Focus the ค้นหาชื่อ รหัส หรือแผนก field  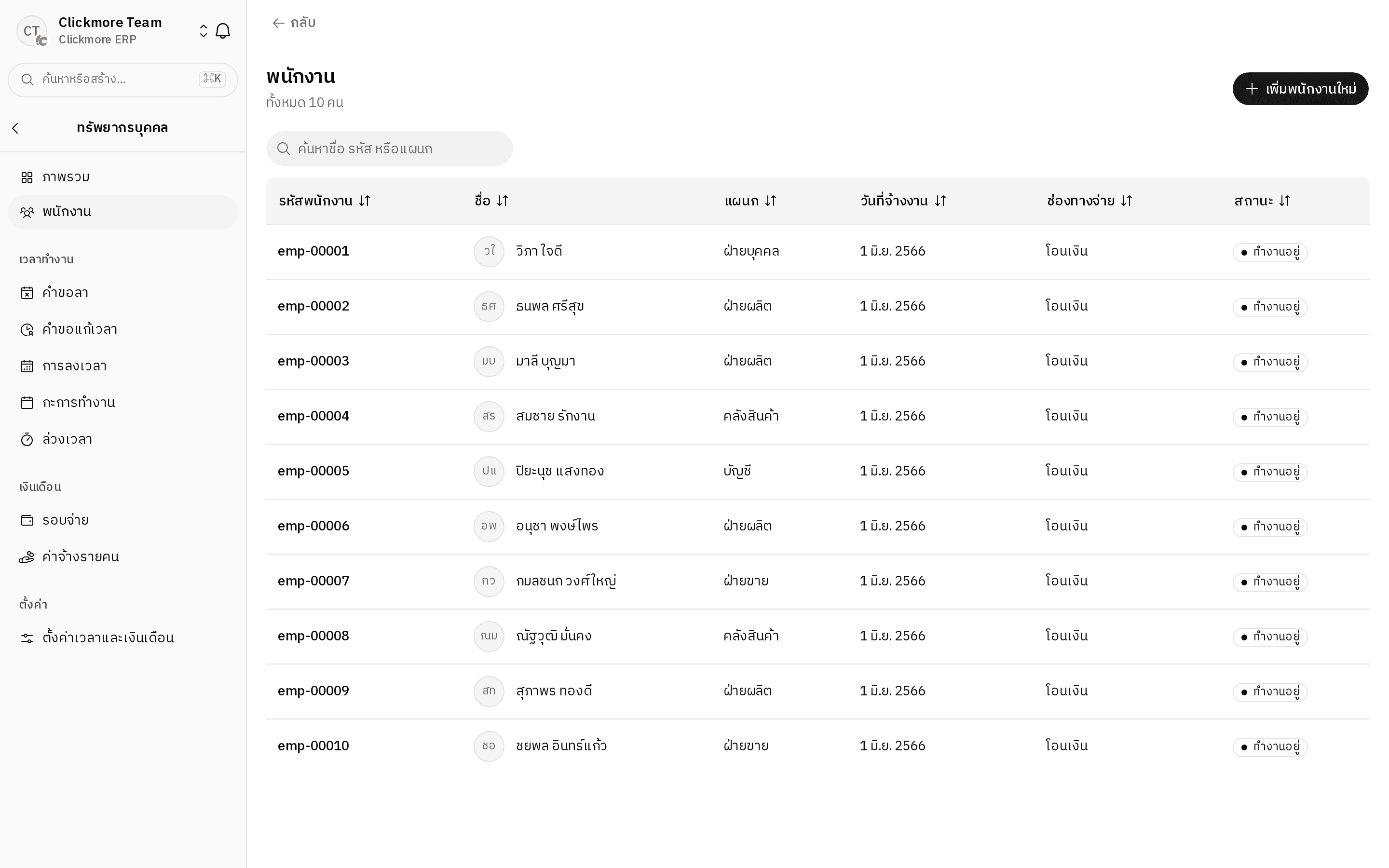[389, 149]
